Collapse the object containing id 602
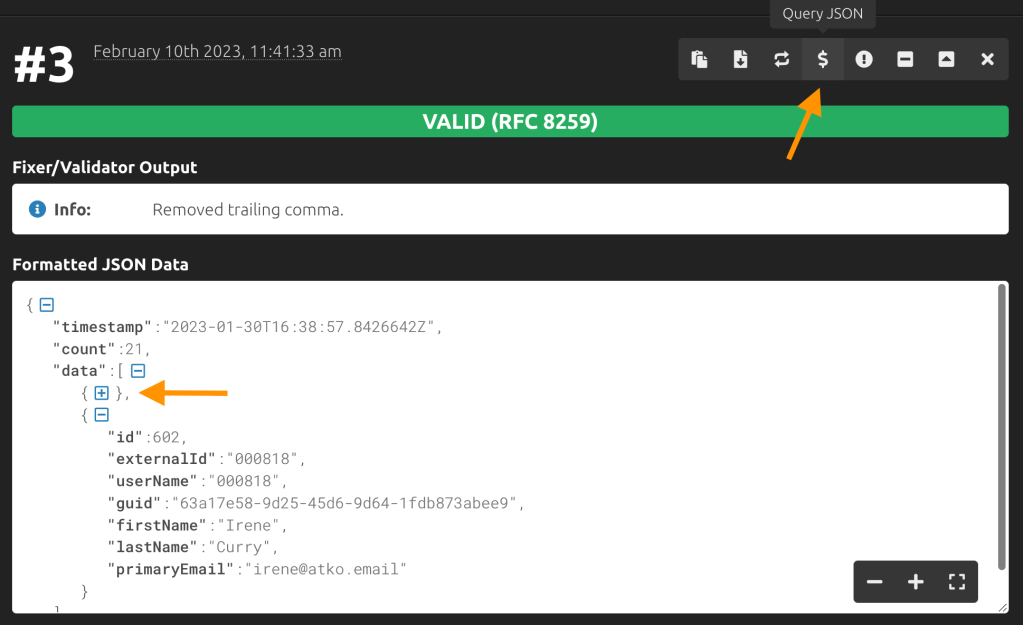 click(x=101, y=415)
